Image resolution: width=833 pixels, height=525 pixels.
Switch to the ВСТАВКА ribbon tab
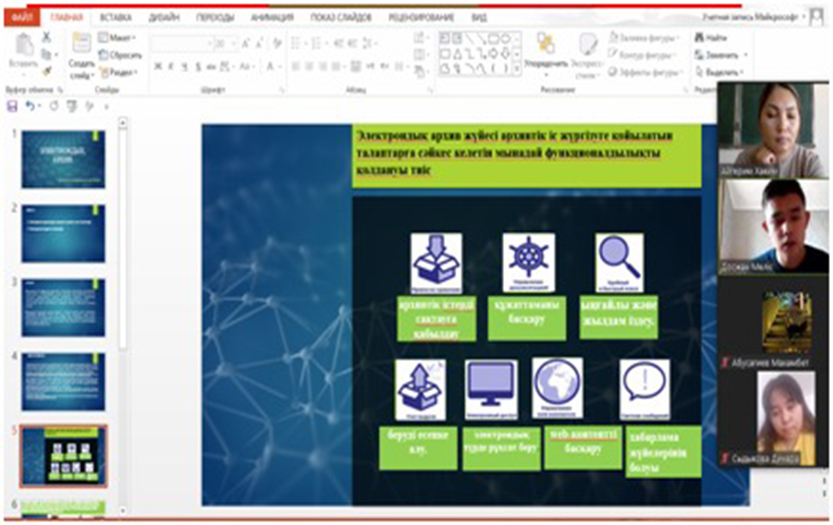pyautogui.click(x=115, y=17)
